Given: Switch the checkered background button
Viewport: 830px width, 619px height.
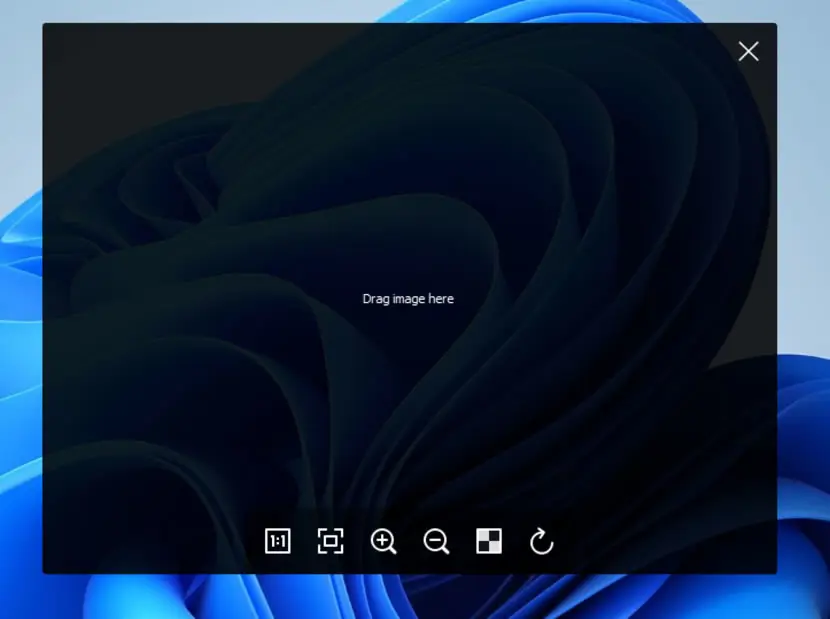Looking at the screenshot, I should click(489, 541).
